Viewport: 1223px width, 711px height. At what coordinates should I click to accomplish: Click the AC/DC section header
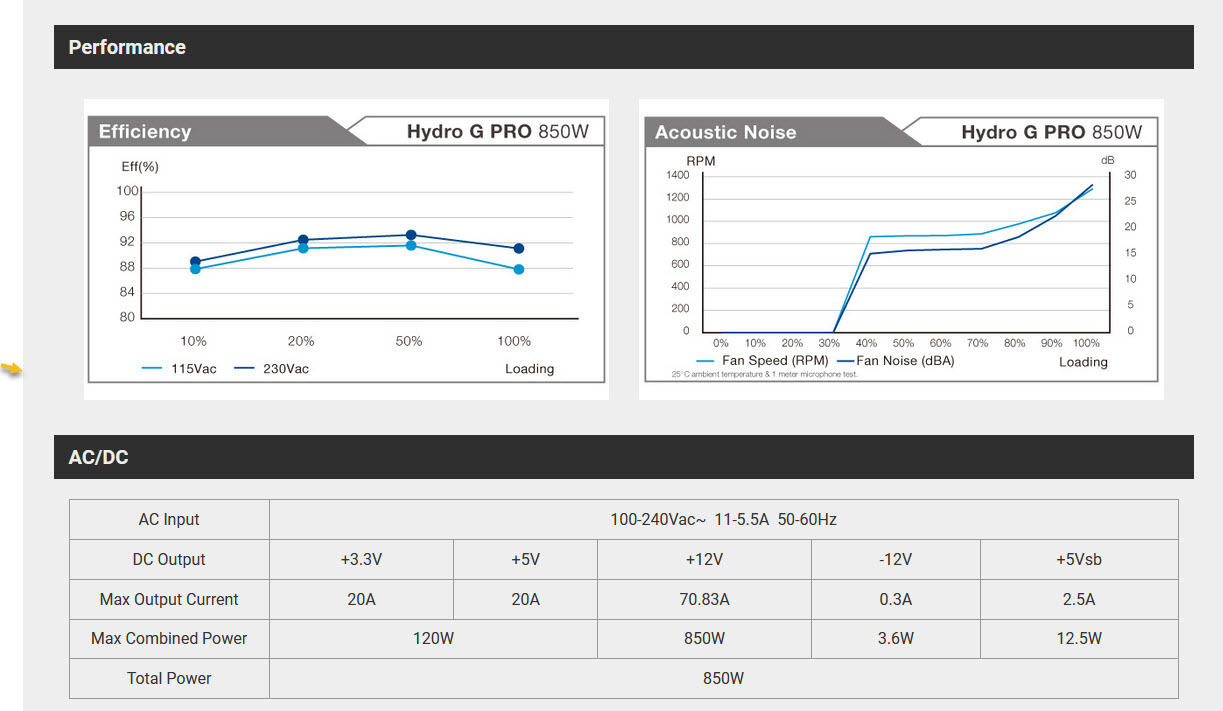tap(623, 457)
